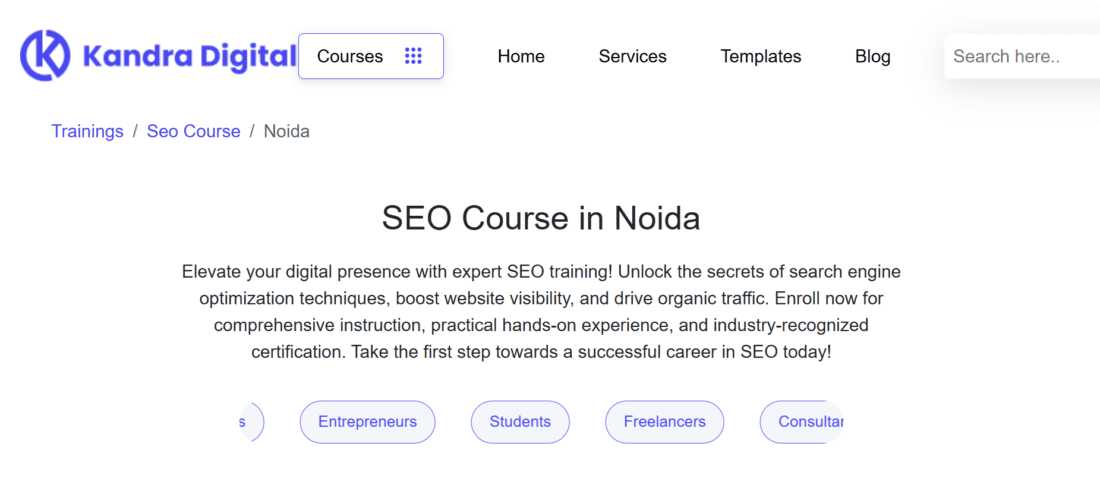Select the partially visible Consultants pill
The image size is (1100, 494).
click(x=802, y=422)
